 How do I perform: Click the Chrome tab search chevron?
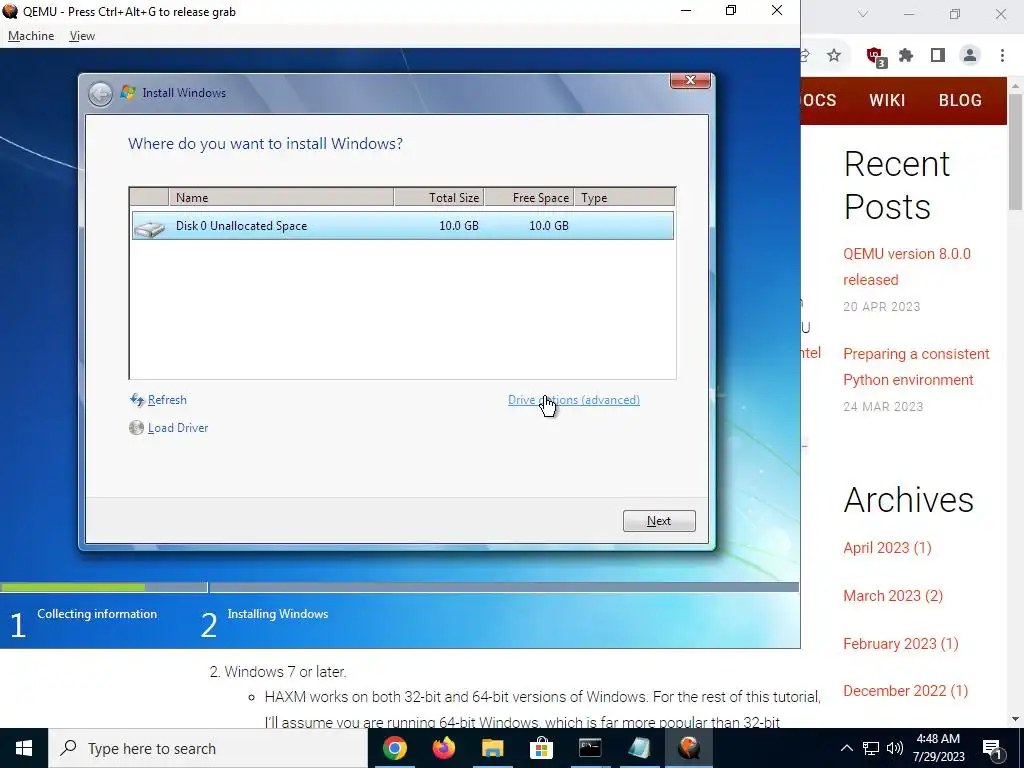863,14
